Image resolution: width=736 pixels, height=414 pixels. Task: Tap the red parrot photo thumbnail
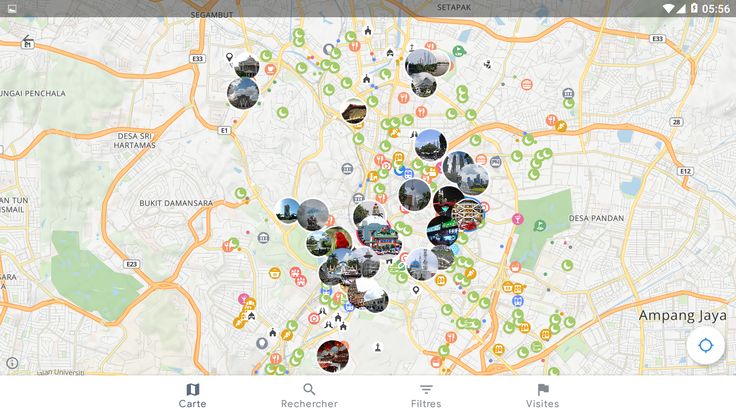339,241
